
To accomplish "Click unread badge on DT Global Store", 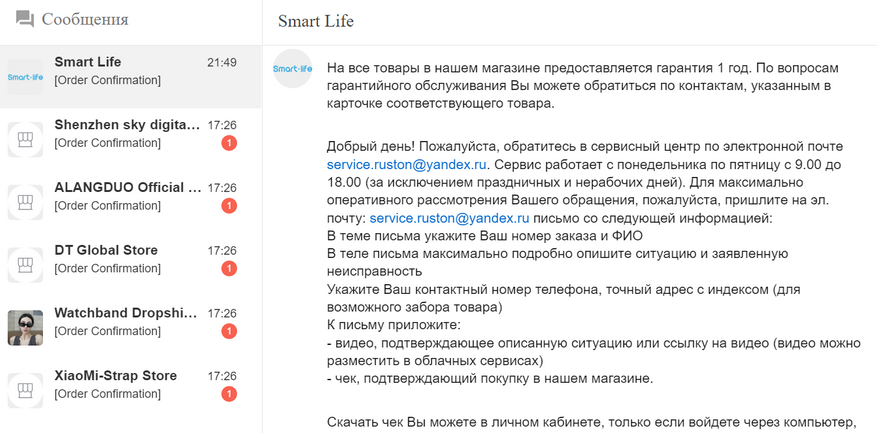I will tap(229, 269).
